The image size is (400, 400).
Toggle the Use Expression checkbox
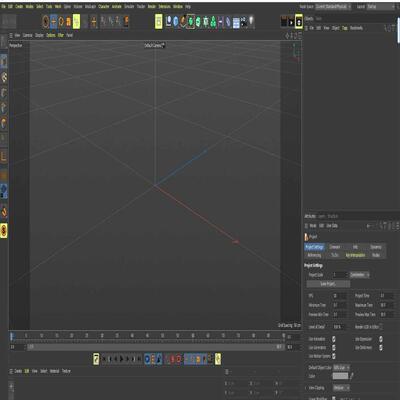[381, 339]
